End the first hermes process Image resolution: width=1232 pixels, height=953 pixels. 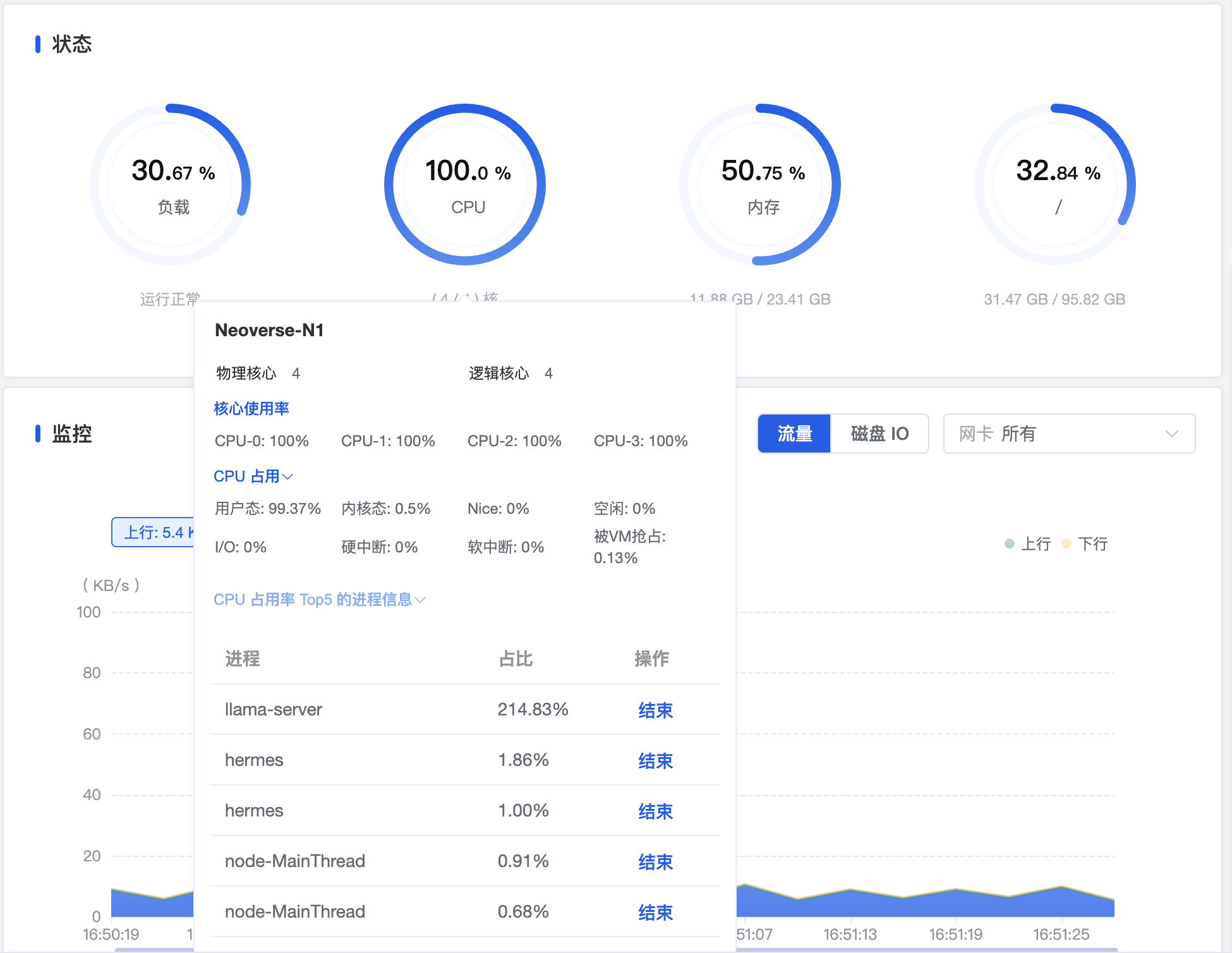coord(655,761)
